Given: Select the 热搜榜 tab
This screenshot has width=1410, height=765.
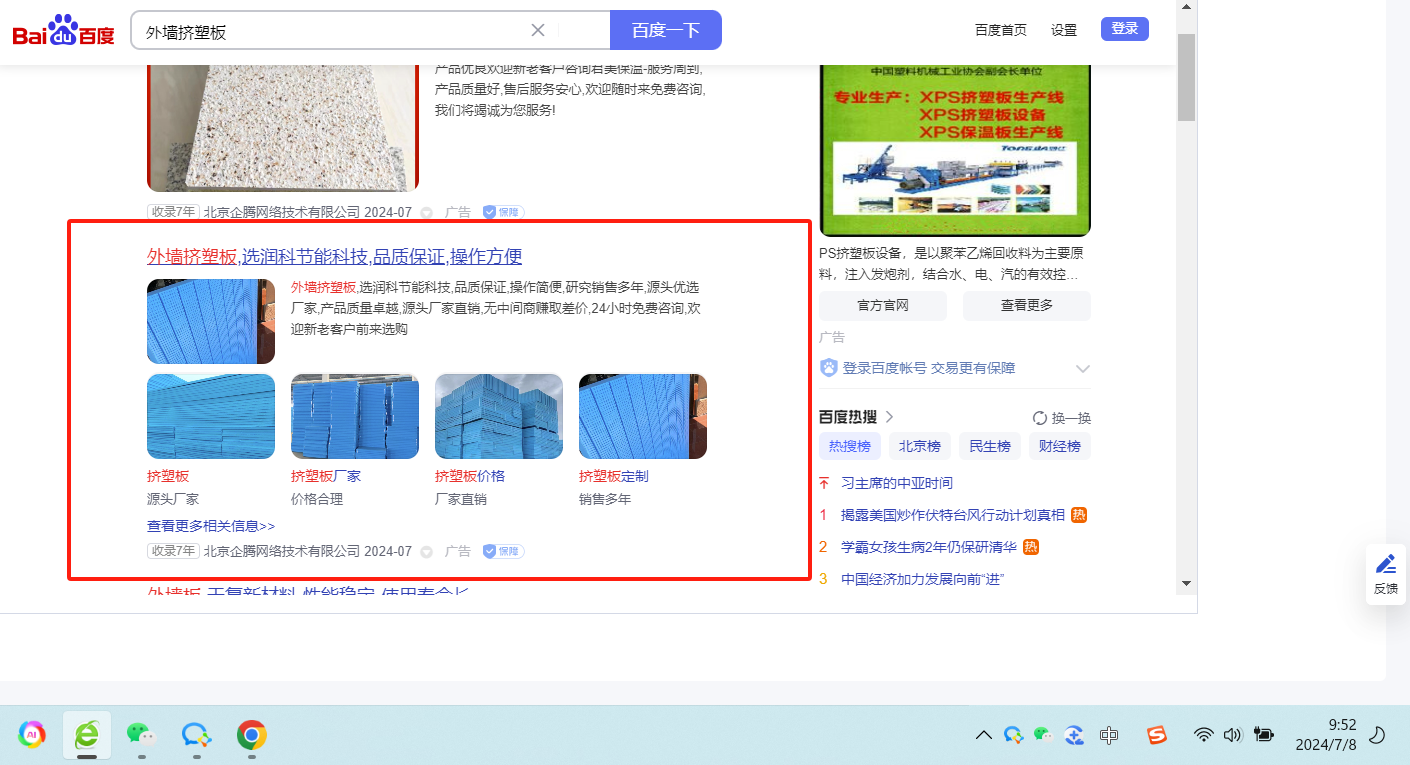Looking at the screenshot, I should [850, 446].
